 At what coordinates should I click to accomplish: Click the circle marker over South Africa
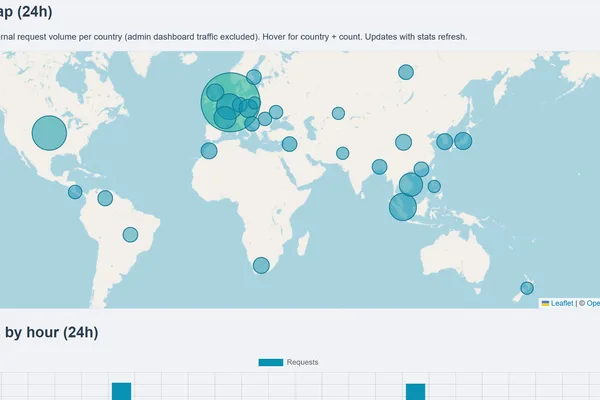(261, 265)
